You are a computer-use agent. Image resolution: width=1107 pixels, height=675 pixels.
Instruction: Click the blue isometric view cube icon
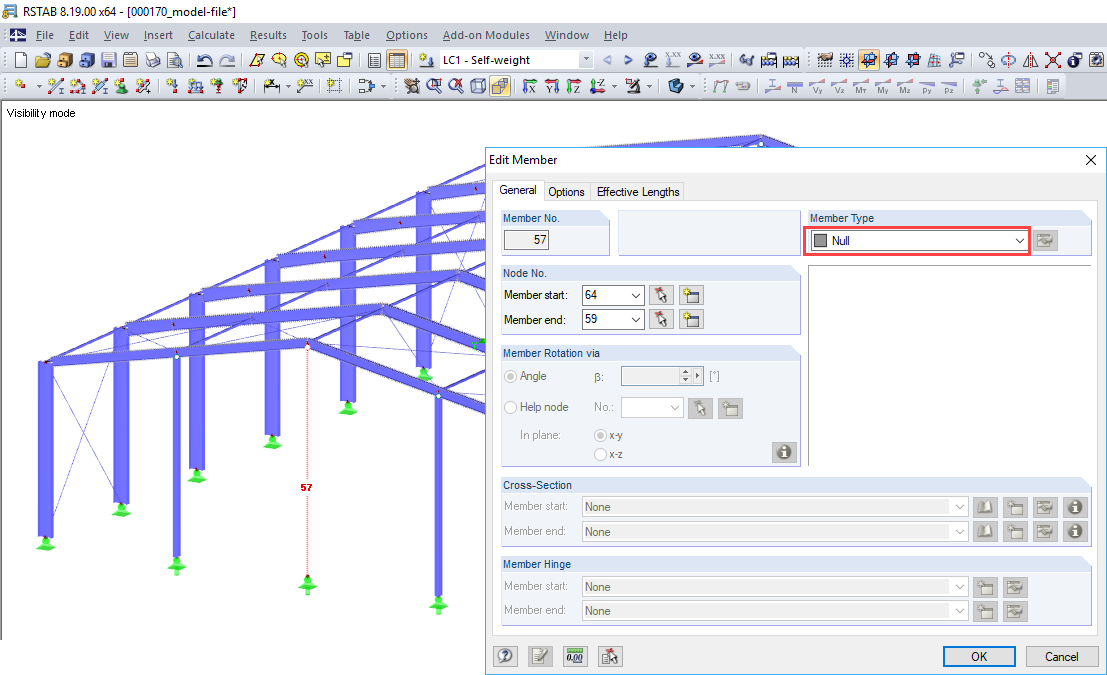[x=676, y=86]
